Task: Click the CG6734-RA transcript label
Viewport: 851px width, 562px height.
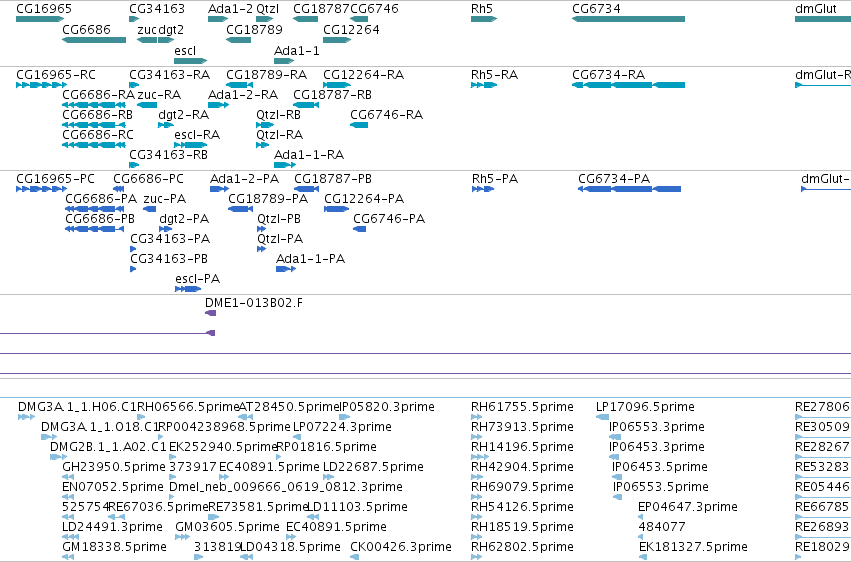Action: 608,74
